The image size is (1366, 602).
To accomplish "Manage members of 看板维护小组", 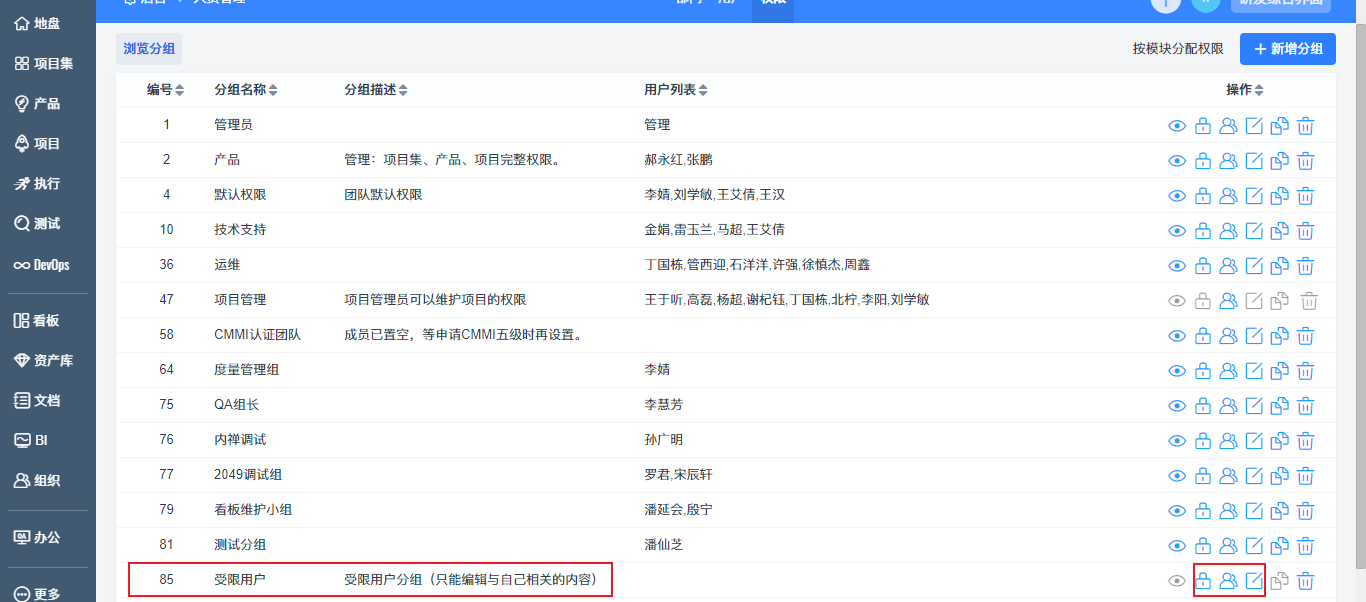I will (x=1229, y=511).
